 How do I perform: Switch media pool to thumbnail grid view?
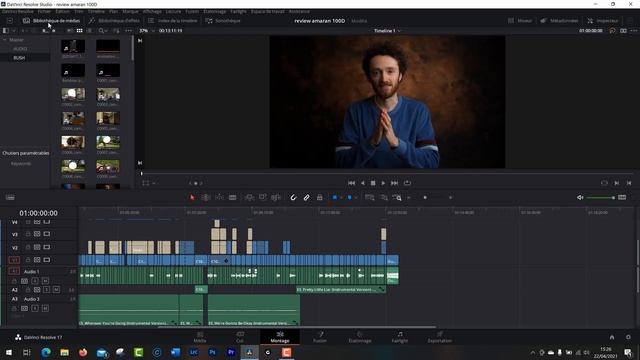point(80,31)
